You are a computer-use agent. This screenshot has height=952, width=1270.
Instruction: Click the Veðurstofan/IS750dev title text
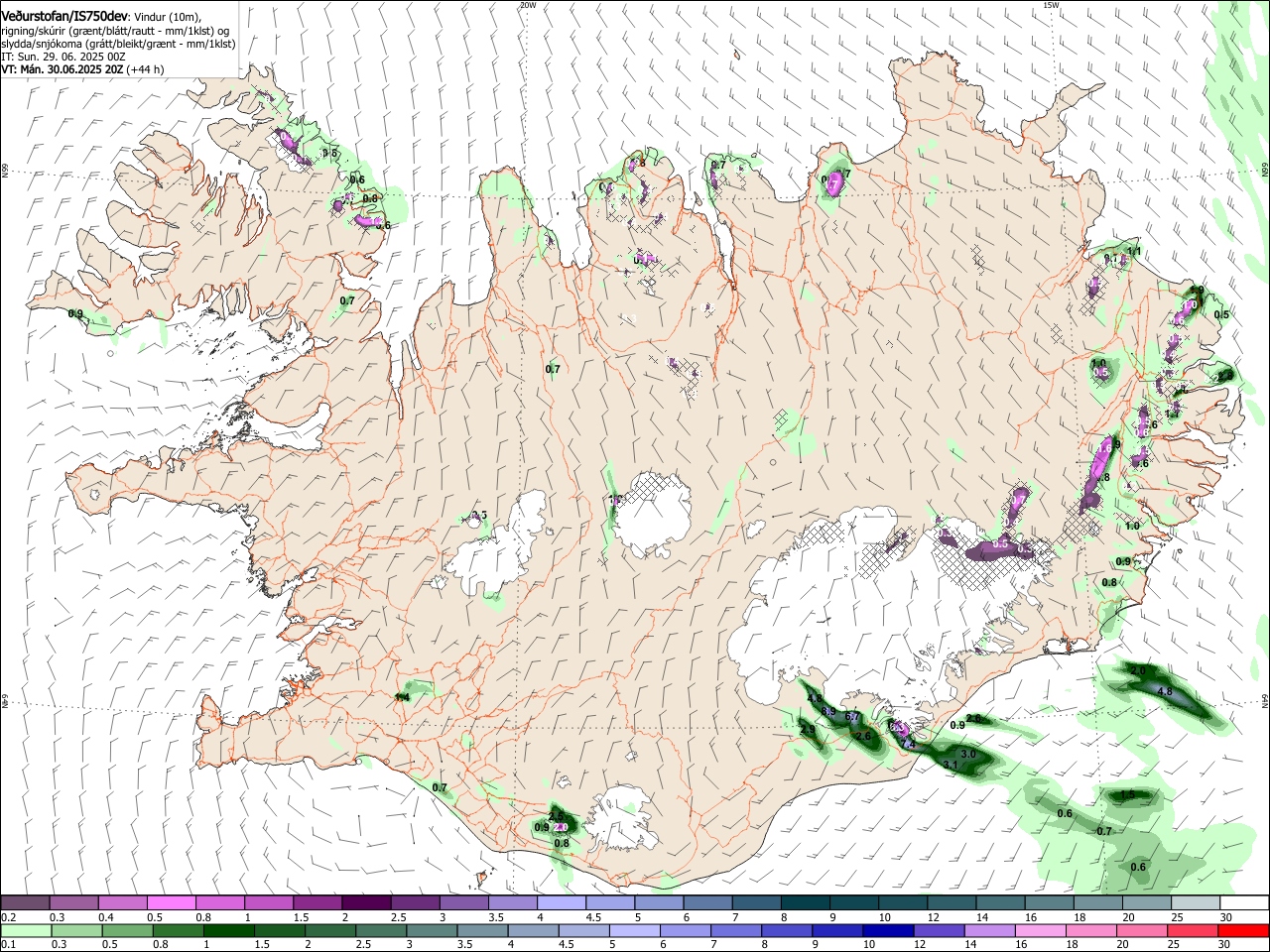pos(64,17)
